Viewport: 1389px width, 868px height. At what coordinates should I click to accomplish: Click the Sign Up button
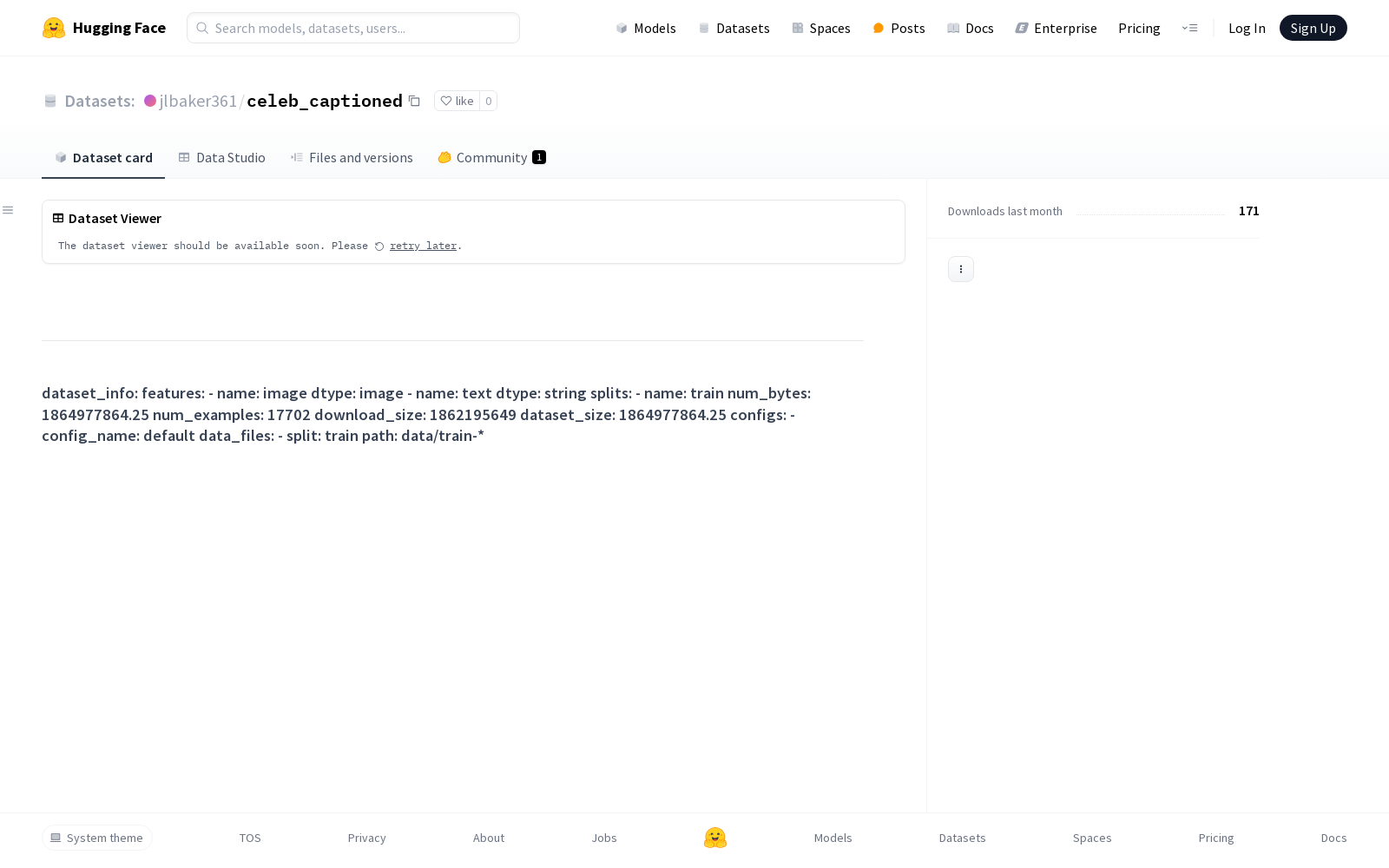click(1313, 28)
